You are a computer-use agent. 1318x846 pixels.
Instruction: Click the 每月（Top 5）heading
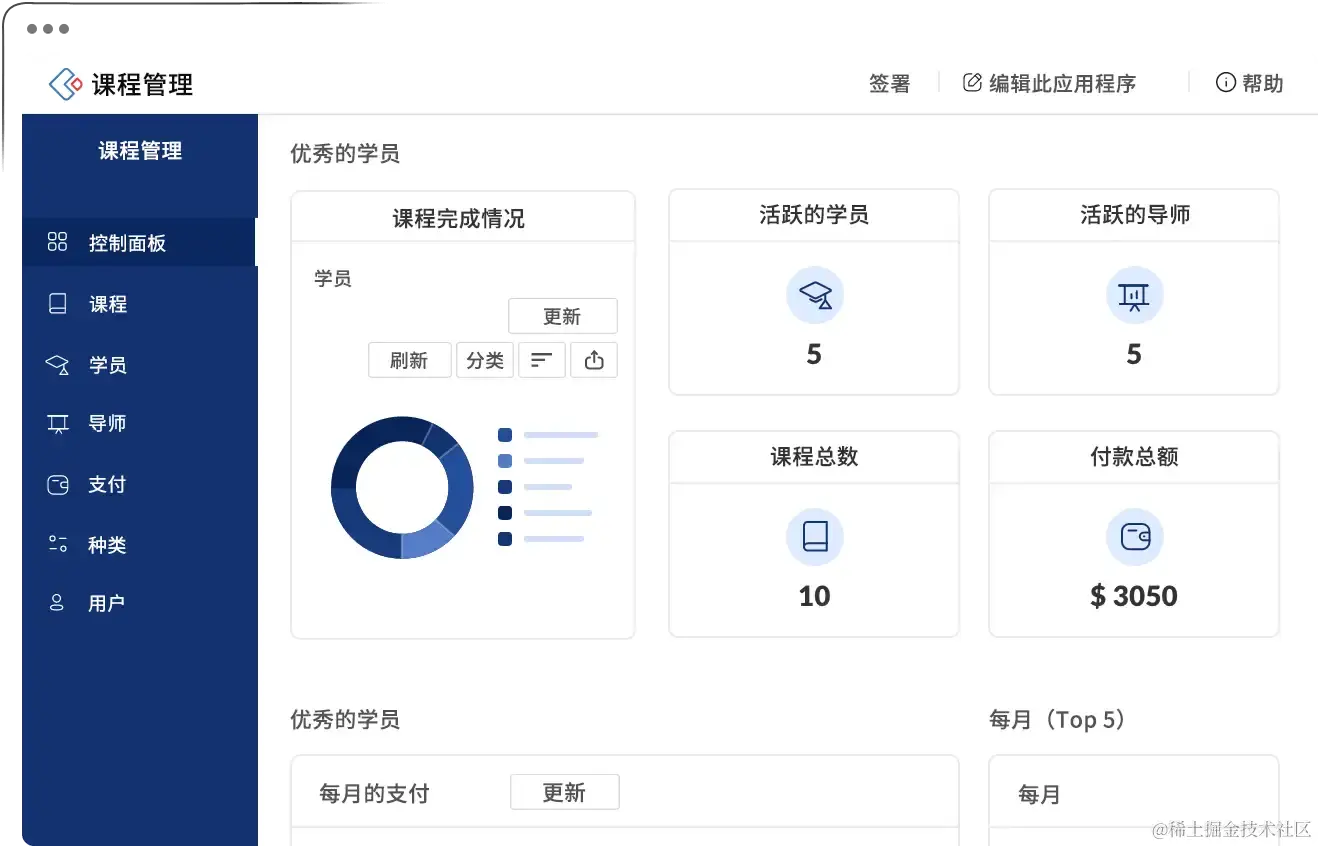[x=1058, y=719]
